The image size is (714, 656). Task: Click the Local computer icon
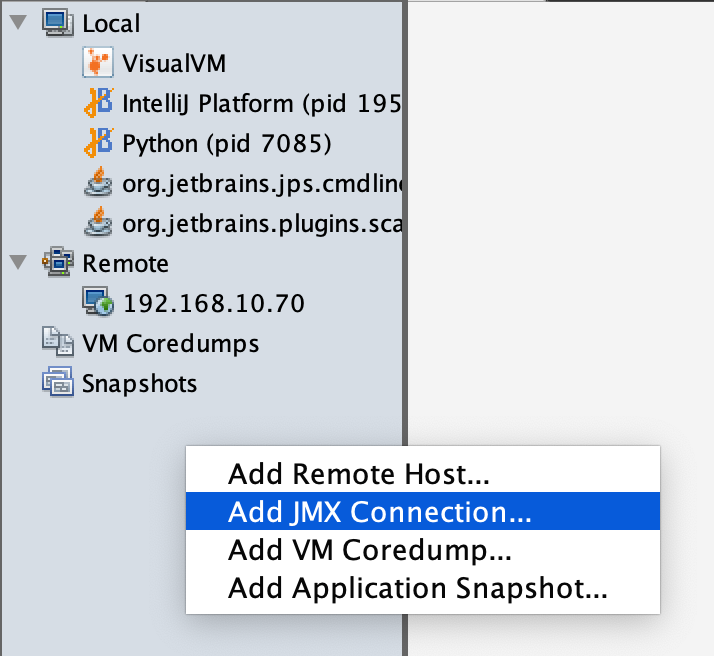point(57,23)
